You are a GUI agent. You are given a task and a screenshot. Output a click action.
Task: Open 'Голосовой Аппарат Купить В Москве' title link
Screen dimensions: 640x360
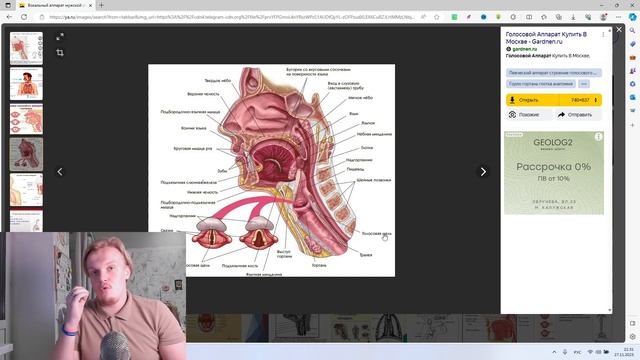[546, 38]
